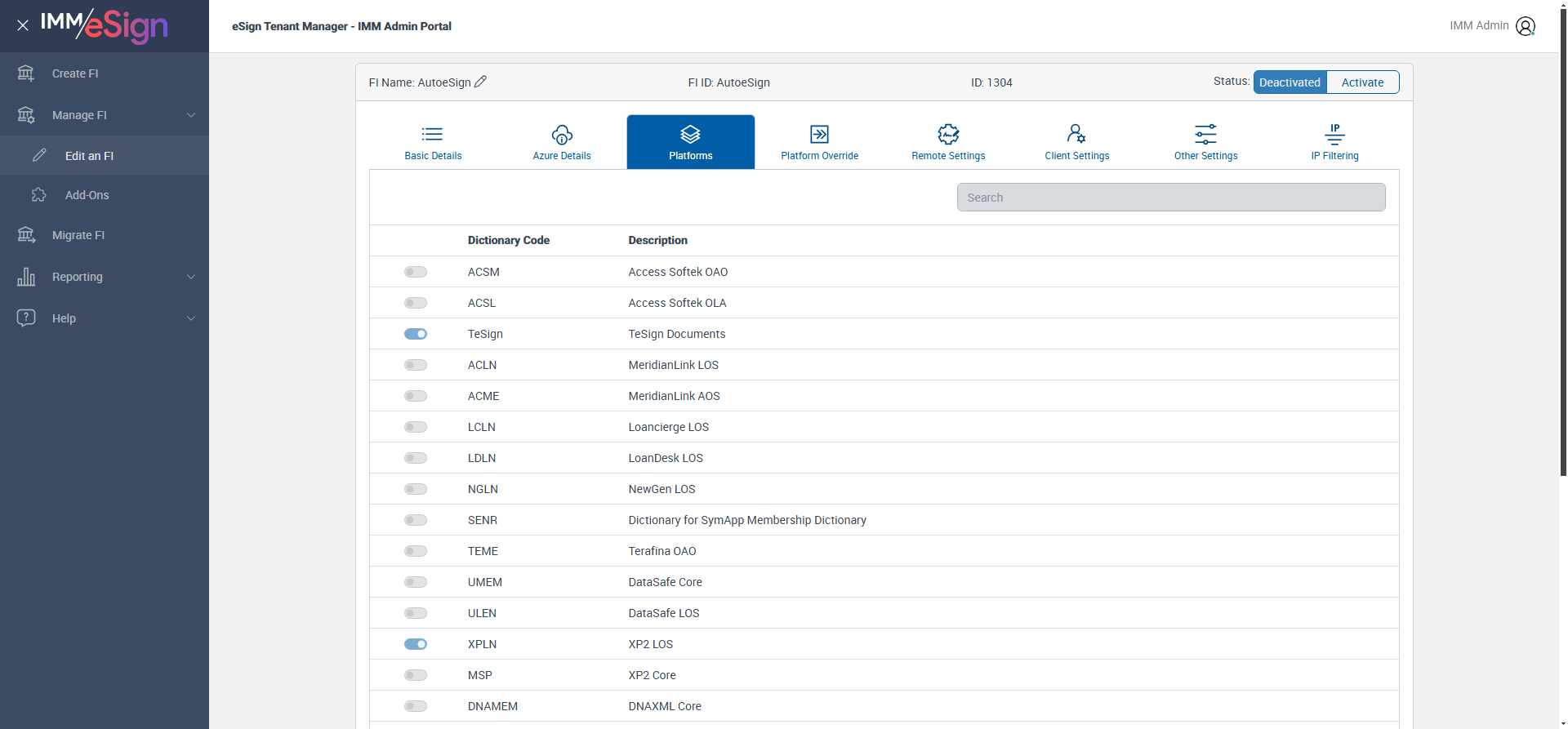Click the Description column header
The image size is (1568, 729).
pyautogui.click(x=657, y=240)
